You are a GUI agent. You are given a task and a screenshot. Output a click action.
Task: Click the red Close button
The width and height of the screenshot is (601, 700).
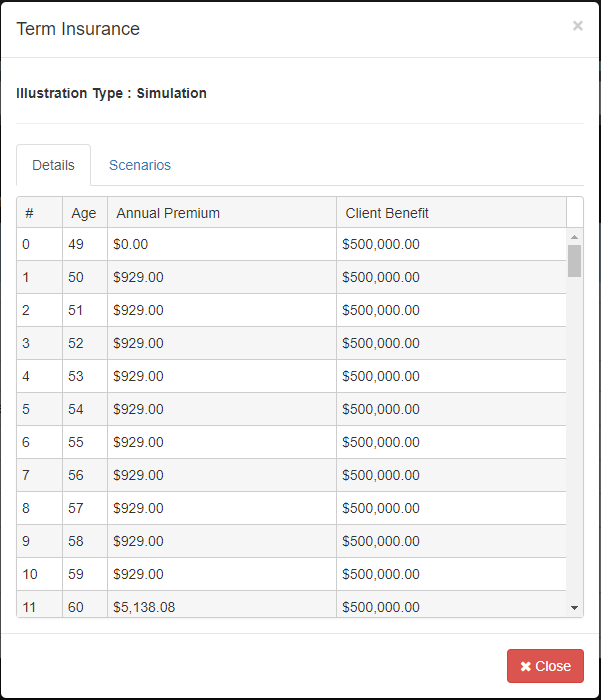pyautogui.click(x=545, y=666)
